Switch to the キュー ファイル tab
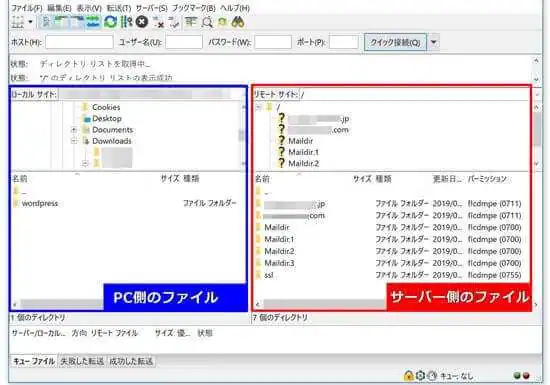The width and height of the screenshot is (550, 385). 34,361
